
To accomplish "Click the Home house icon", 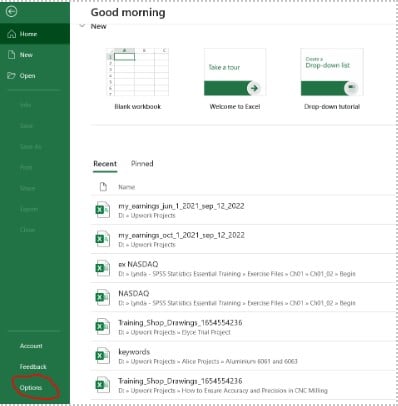I will [12, 34].
